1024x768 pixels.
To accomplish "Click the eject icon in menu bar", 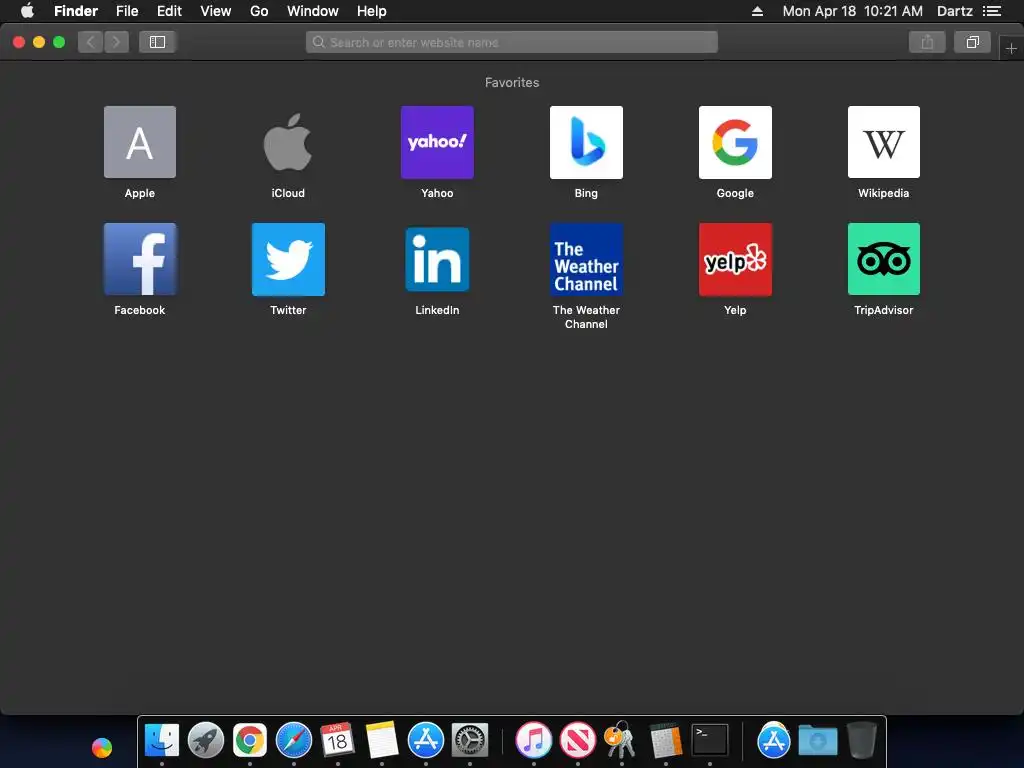I will (757, 11).
